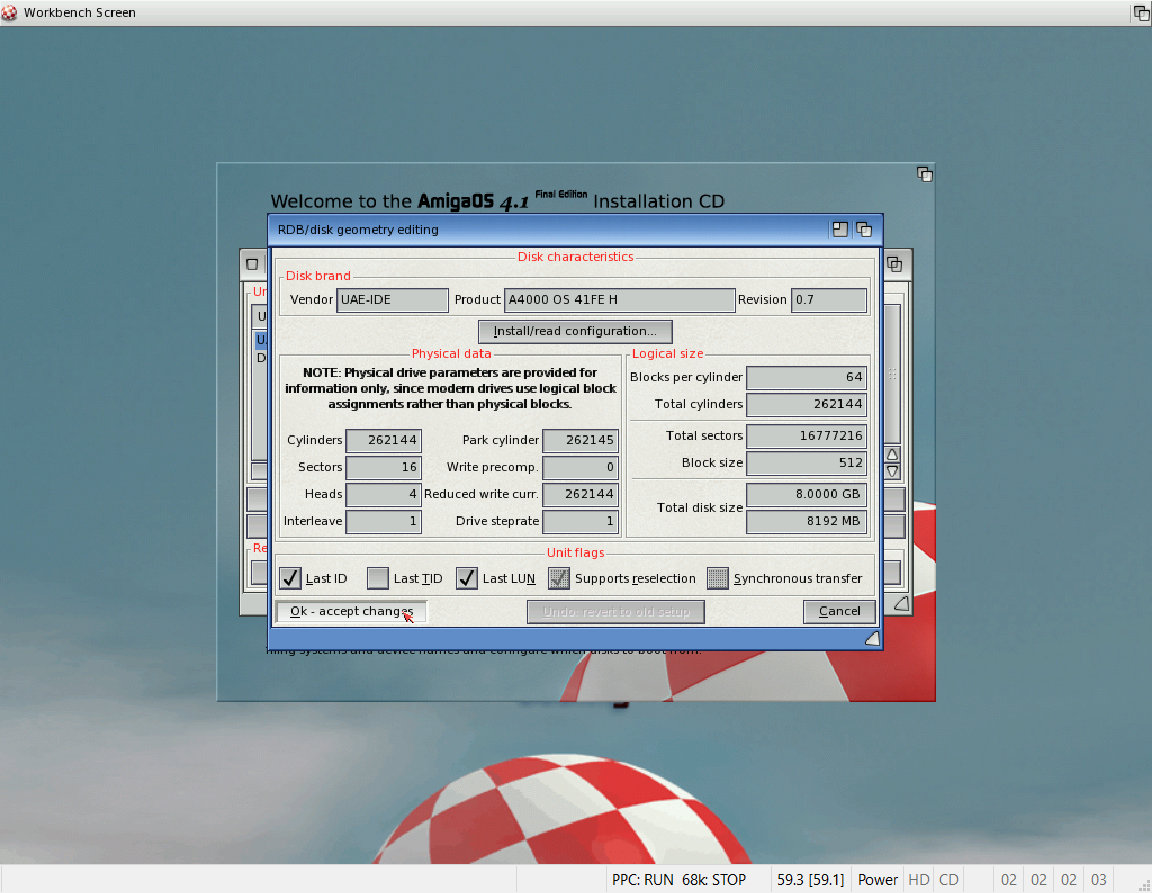Click the Interleave field
The image size is (1152, 893).
(x=384, y=521)
